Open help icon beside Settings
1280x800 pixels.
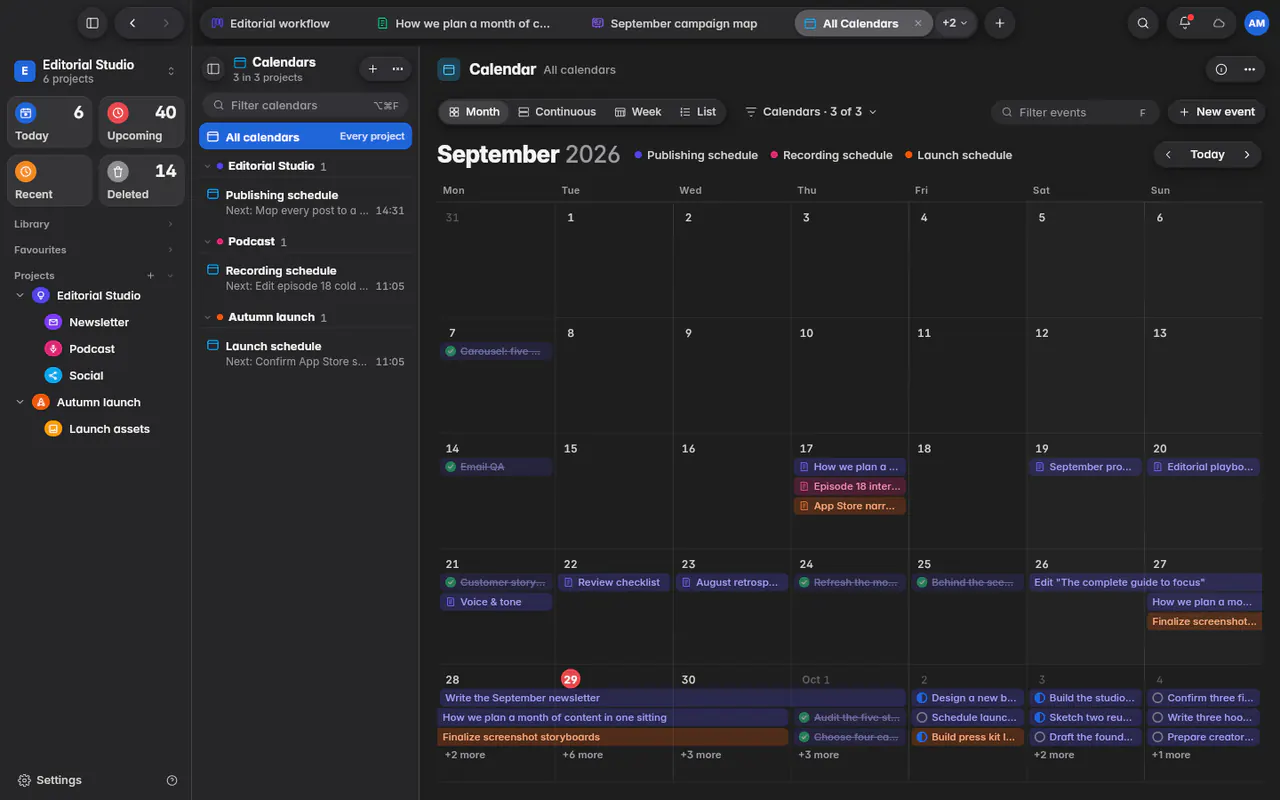172,780
